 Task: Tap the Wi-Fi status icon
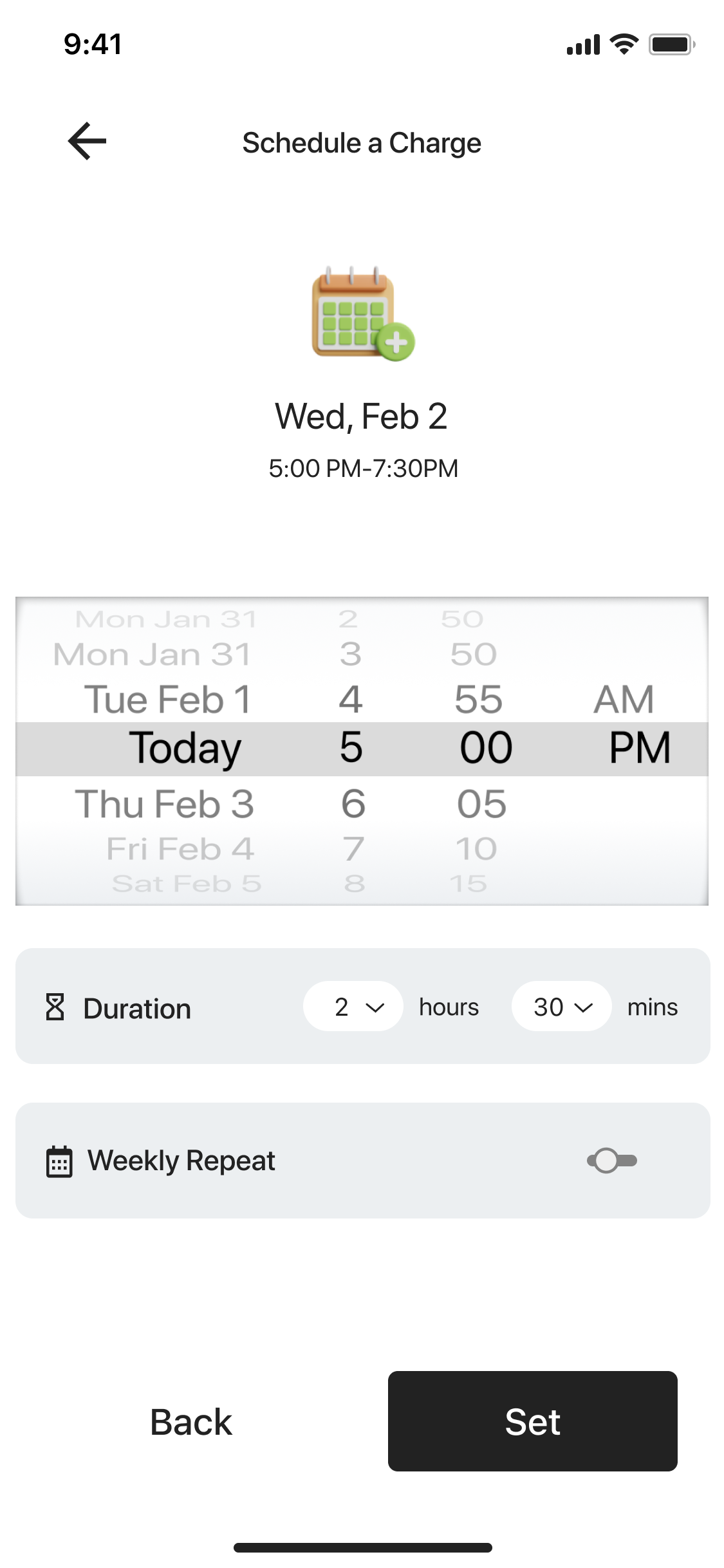point(623,44)
